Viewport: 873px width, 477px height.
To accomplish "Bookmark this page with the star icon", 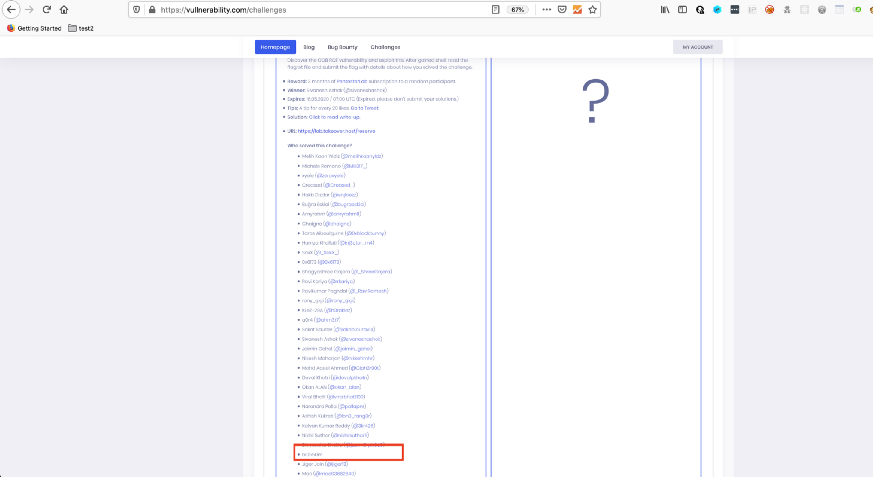I will (x=593, y=9).
